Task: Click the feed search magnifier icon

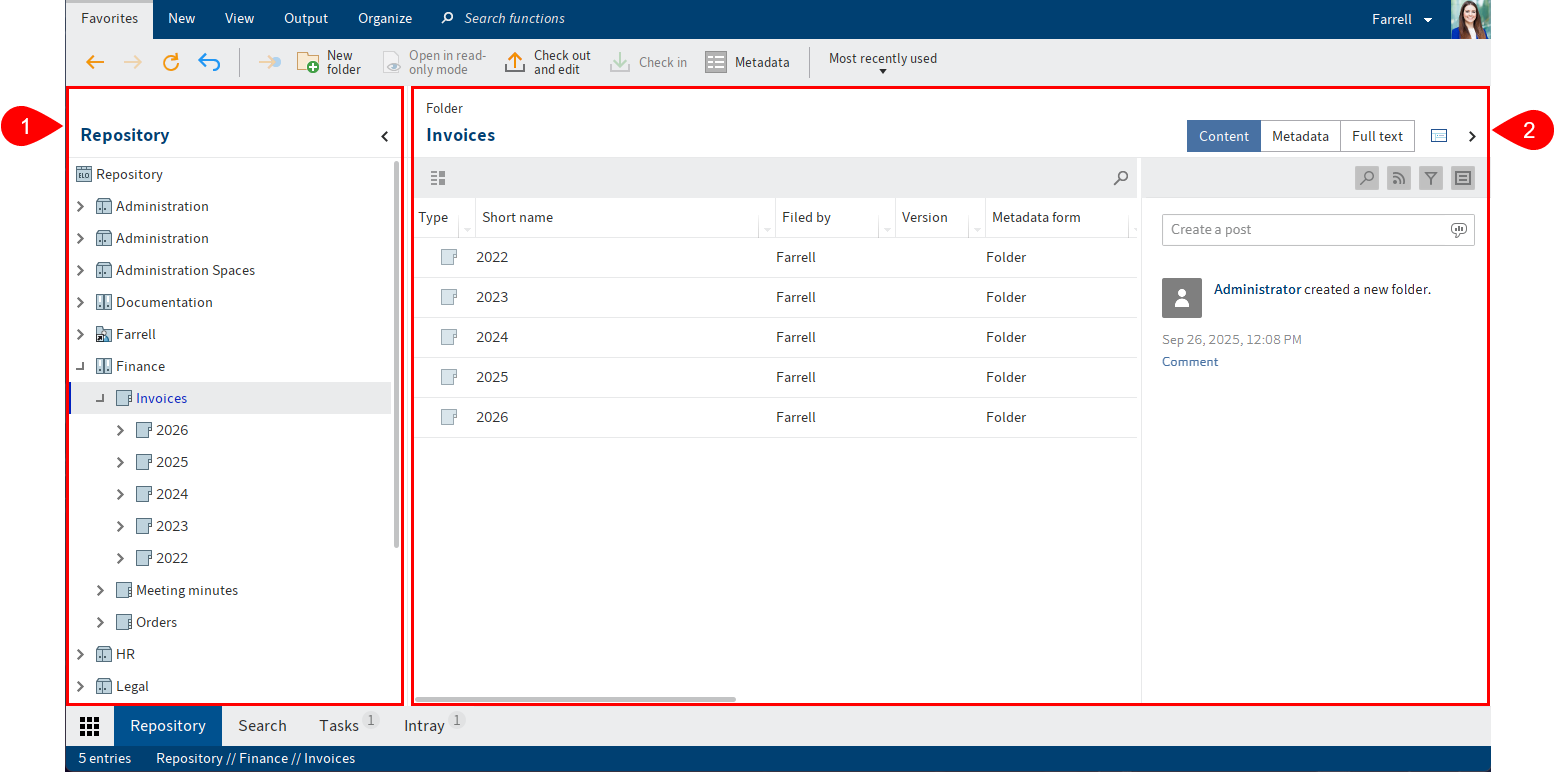Action: (1366, 178)
